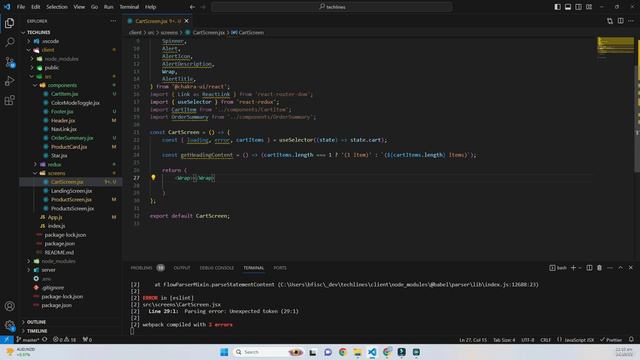Image resolution: width=640 pixels, height=360 pixels.
Task: Expand the public folder
Action: (x=51, y=67)
